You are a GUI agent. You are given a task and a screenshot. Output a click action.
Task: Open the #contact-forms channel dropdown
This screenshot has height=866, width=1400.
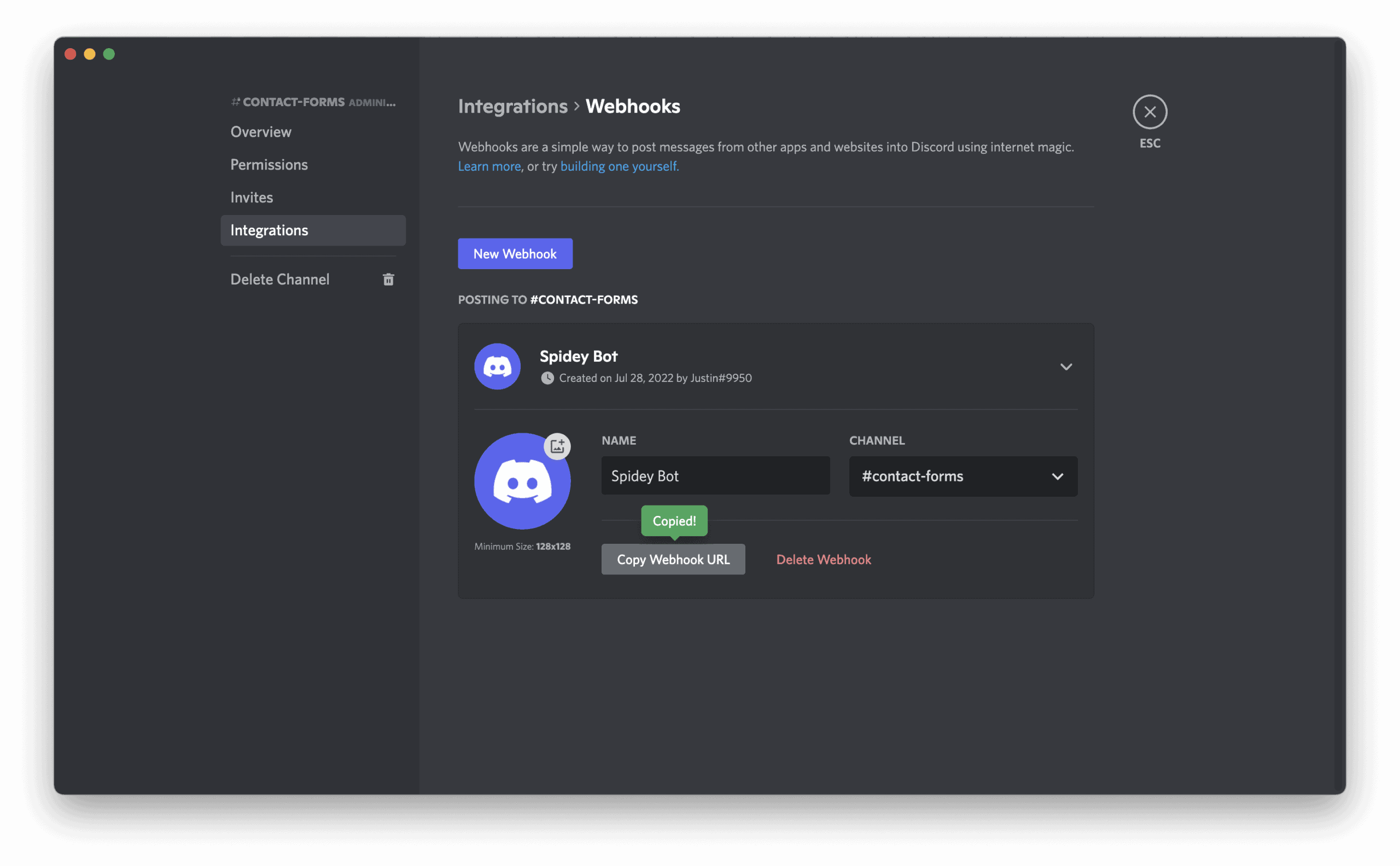tap(962, 476)
